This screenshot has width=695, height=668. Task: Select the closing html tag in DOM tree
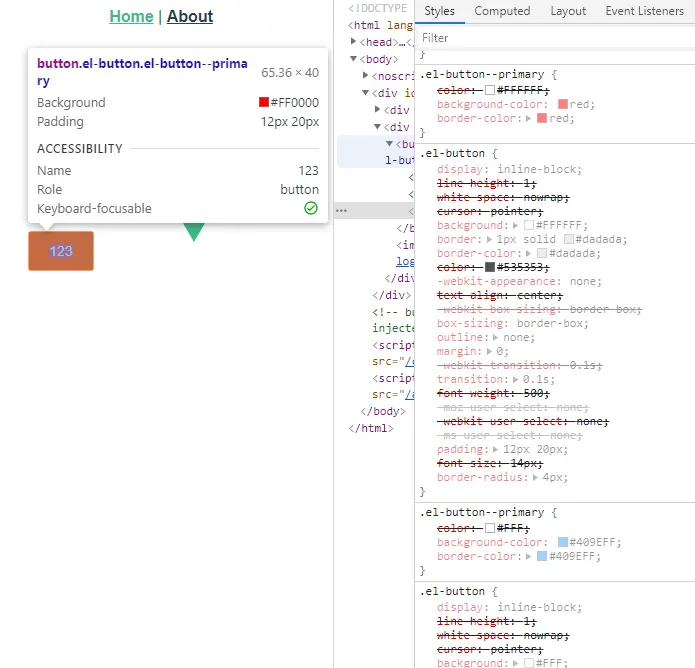[371, 428]
